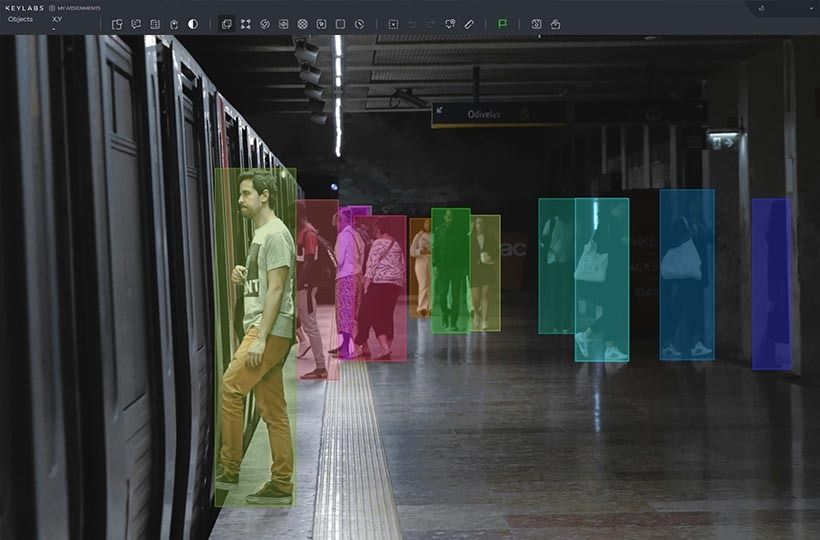
Task: Click the thumbs-up icon at top right
Action: point(761,8)
